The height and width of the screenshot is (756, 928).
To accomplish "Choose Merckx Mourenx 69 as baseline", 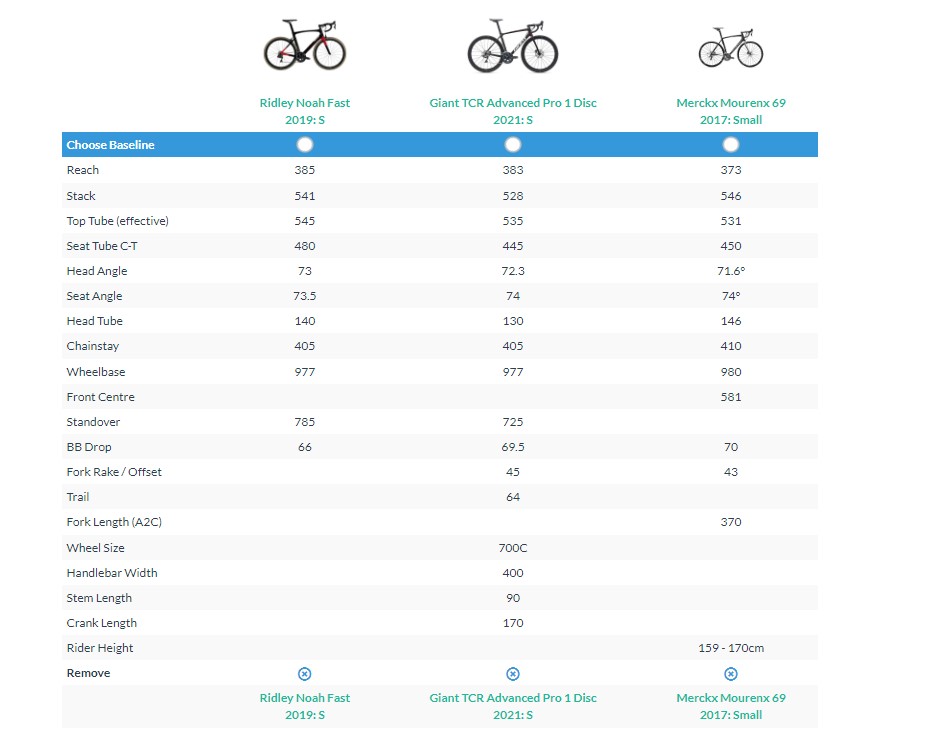I will click(x=731, y=145).
